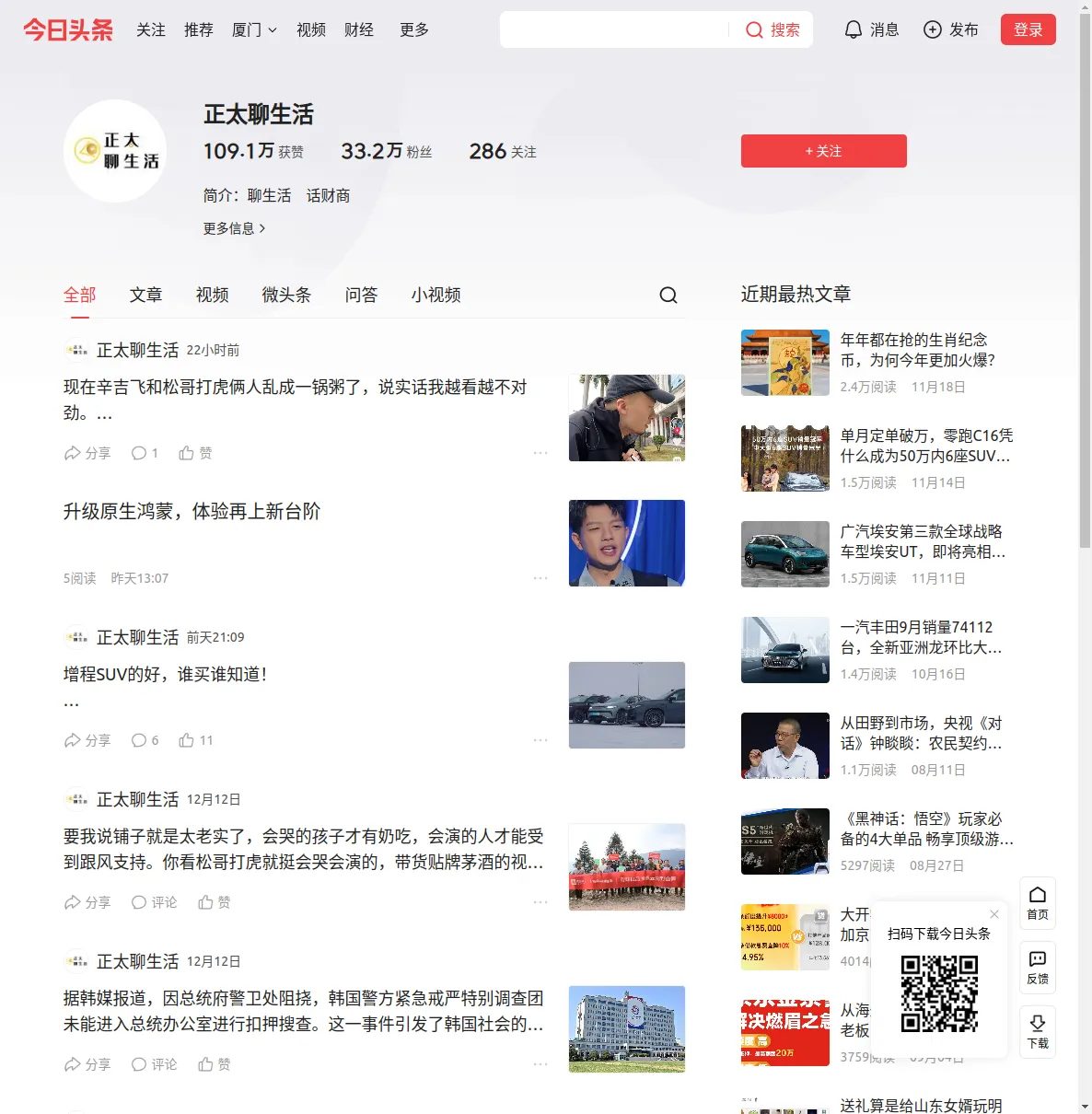The image size is (1092, 1114).
Task: Switch to the 文章 tab
Action: (146, 295)
